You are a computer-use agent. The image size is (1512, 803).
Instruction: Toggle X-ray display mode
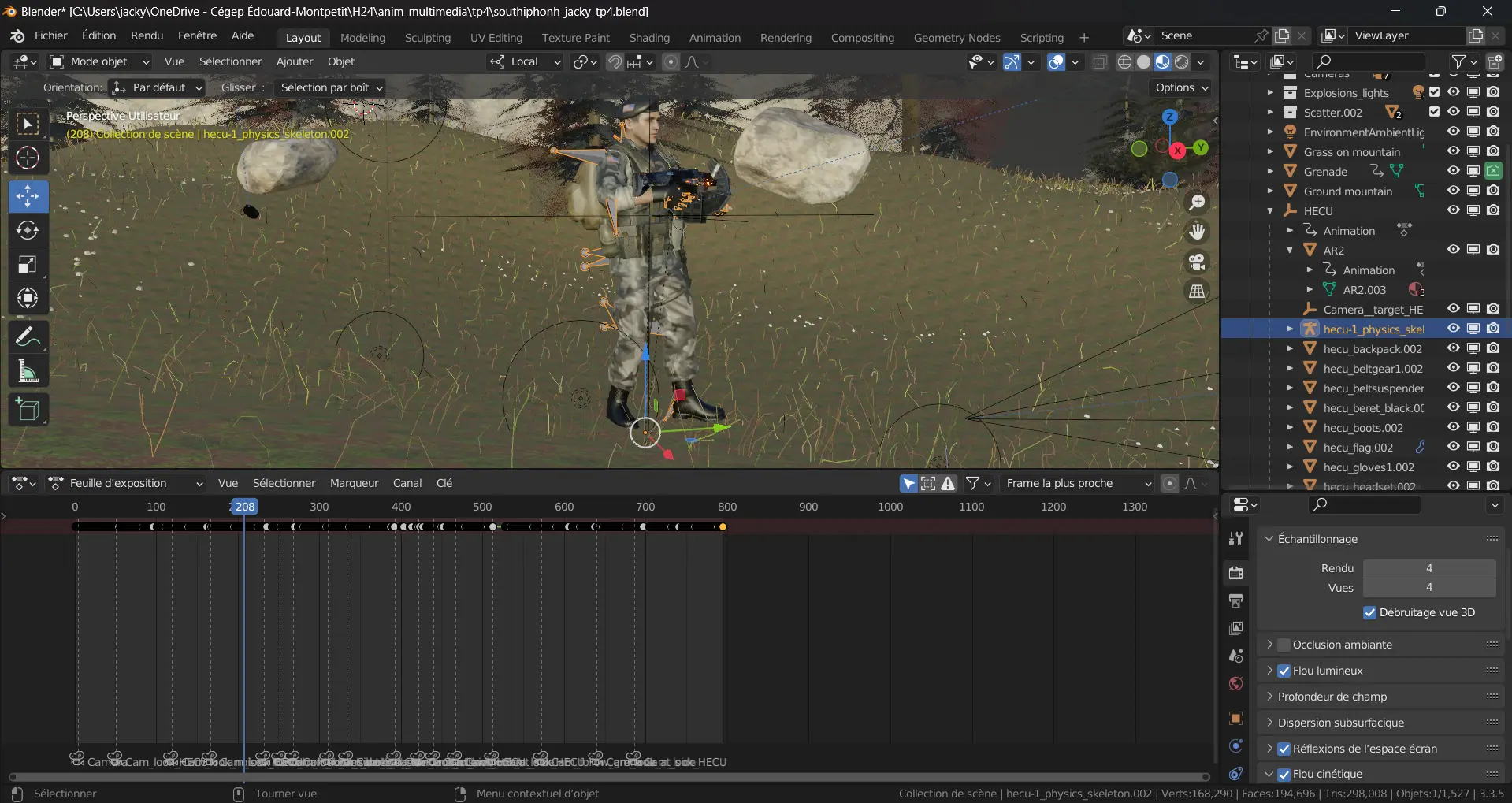pyautogui.click(x=1100, y=61)
